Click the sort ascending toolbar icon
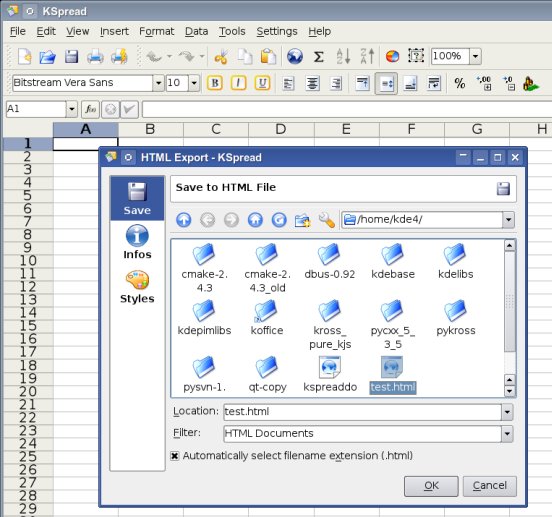The height and width of the screenshot is (517, 552). tap(343, 56)
